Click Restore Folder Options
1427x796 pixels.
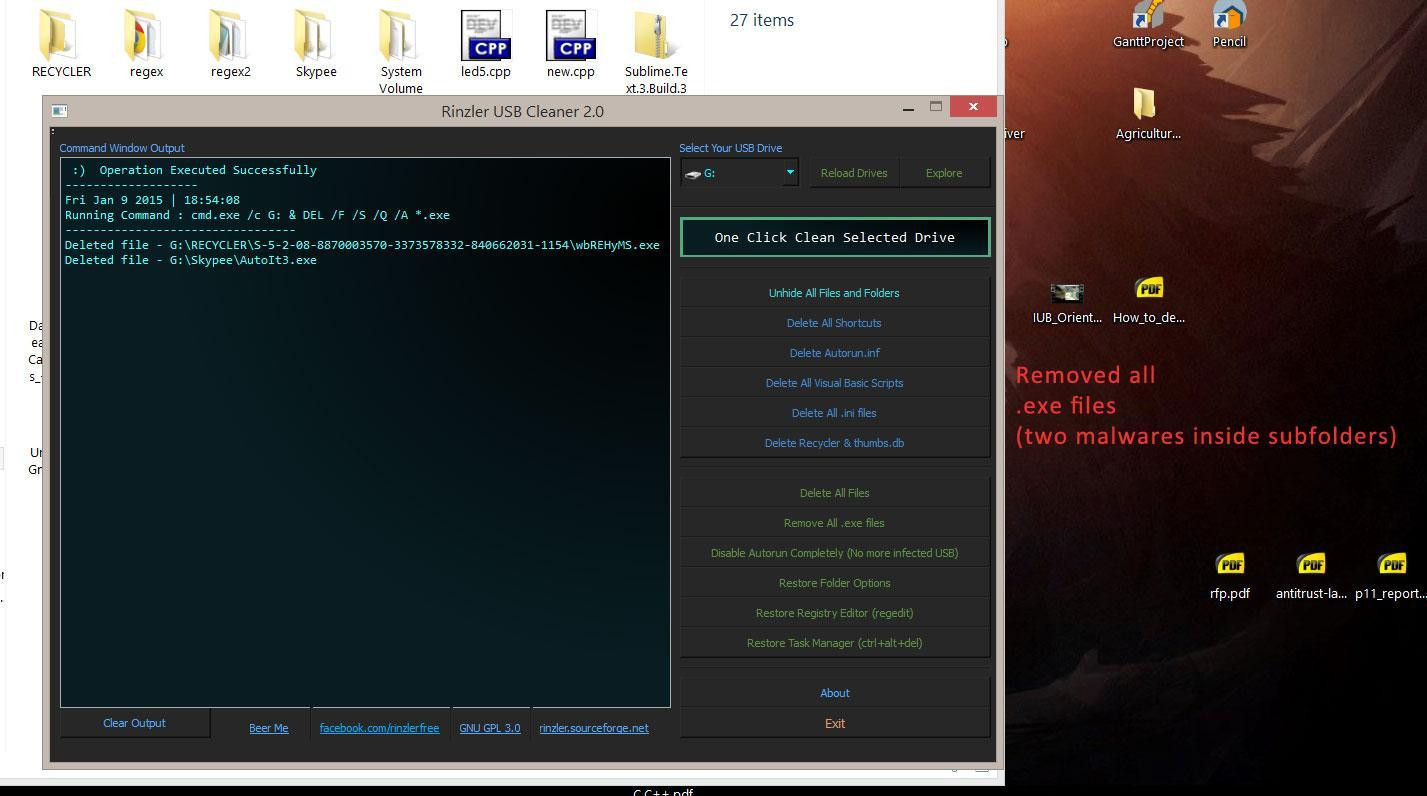tap(834, 583)
